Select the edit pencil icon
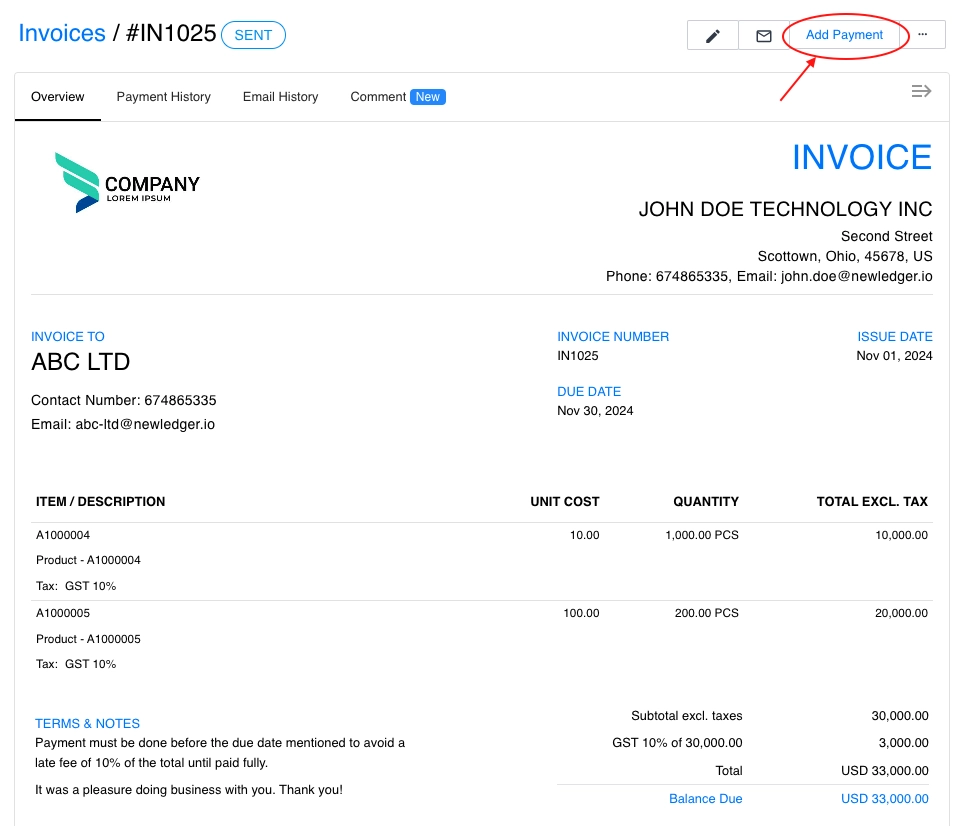The height and width of the screenshot is (826, 964). (712, 34)
